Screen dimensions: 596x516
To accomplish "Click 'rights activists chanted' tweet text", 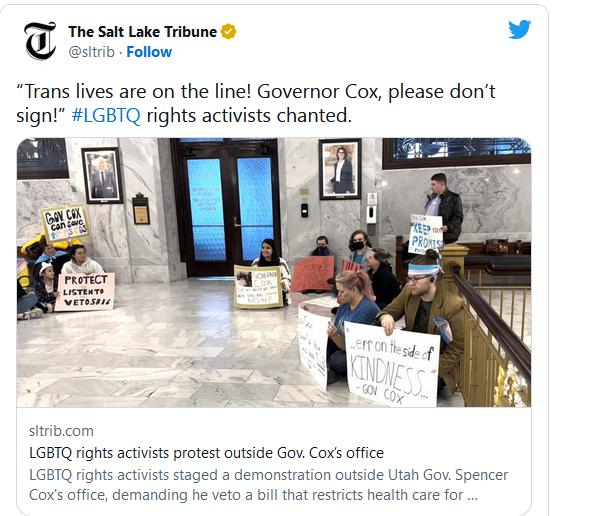I will click(x=249, y=116).
